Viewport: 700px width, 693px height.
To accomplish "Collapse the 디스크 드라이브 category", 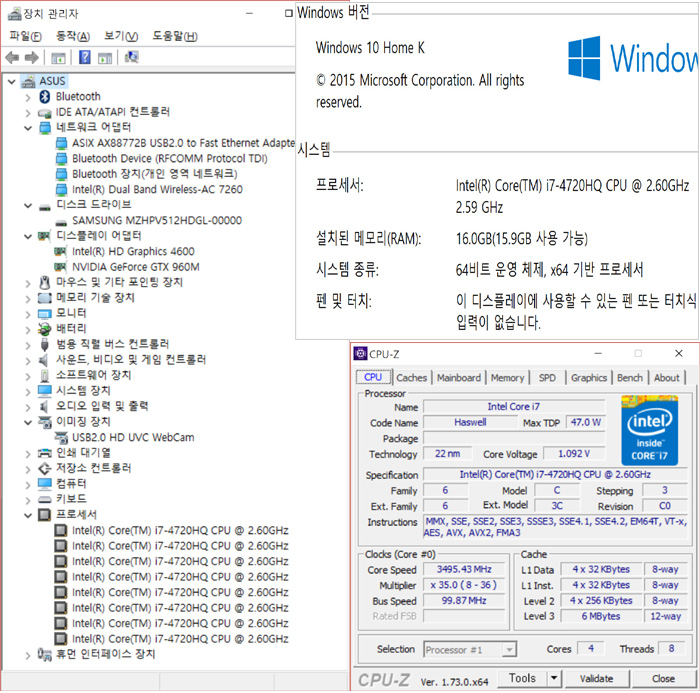I will click(28, 206).
